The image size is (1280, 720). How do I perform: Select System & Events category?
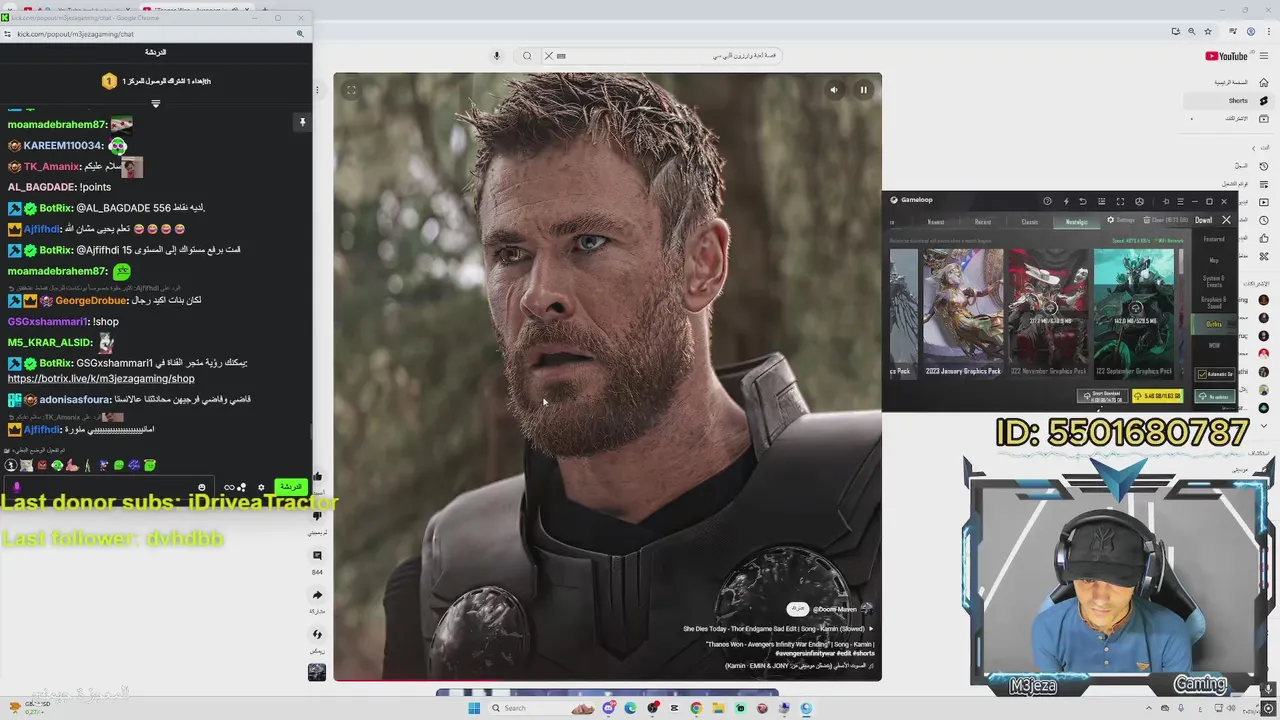point(1214,281)
